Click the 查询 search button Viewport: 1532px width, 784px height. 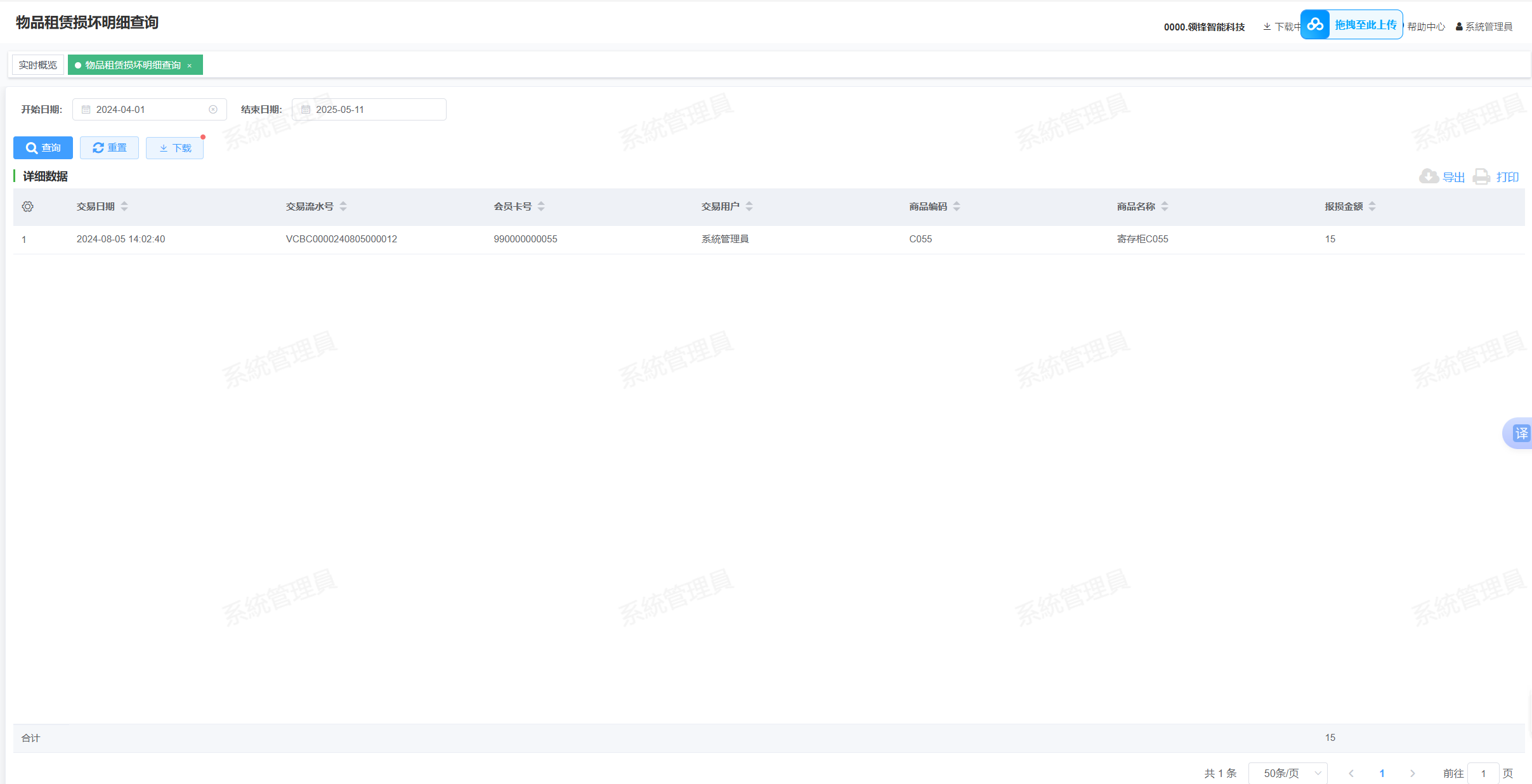[43, 148]
